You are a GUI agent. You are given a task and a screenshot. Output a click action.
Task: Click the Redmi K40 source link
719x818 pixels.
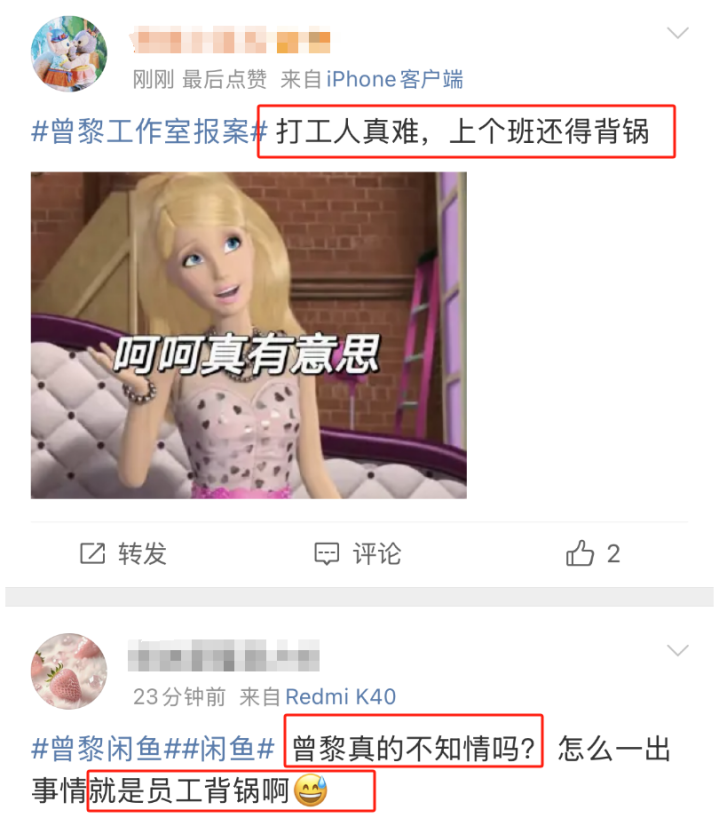(x=340, y=697)
